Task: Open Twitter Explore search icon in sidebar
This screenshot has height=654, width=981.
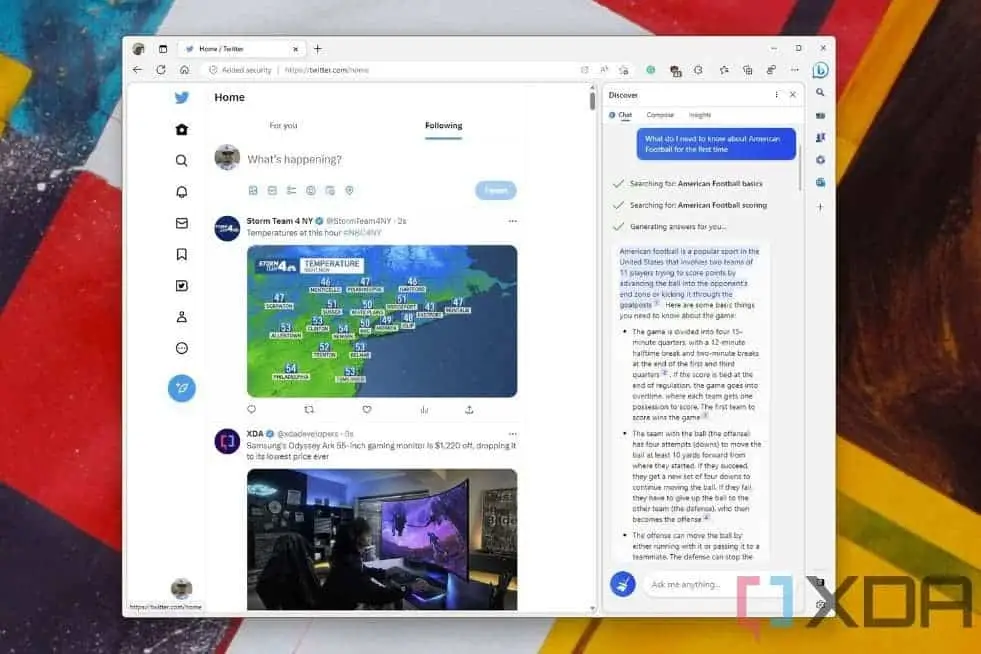Action: pyautogui.click(x=181, y=161)
